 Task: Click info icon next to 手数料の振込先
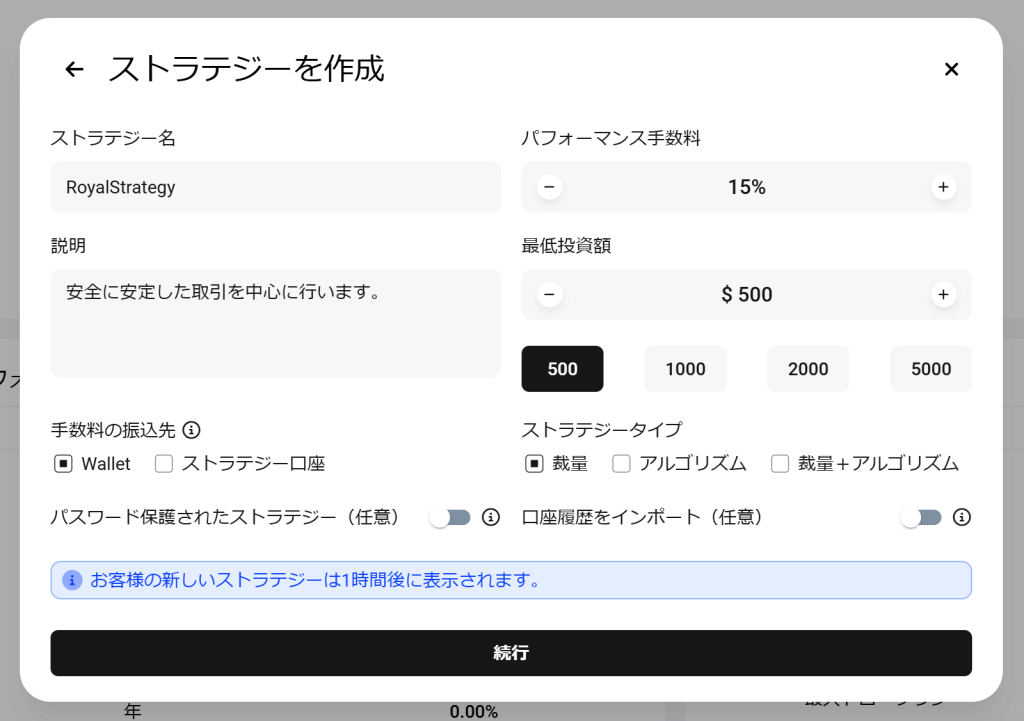click(192, 430)
